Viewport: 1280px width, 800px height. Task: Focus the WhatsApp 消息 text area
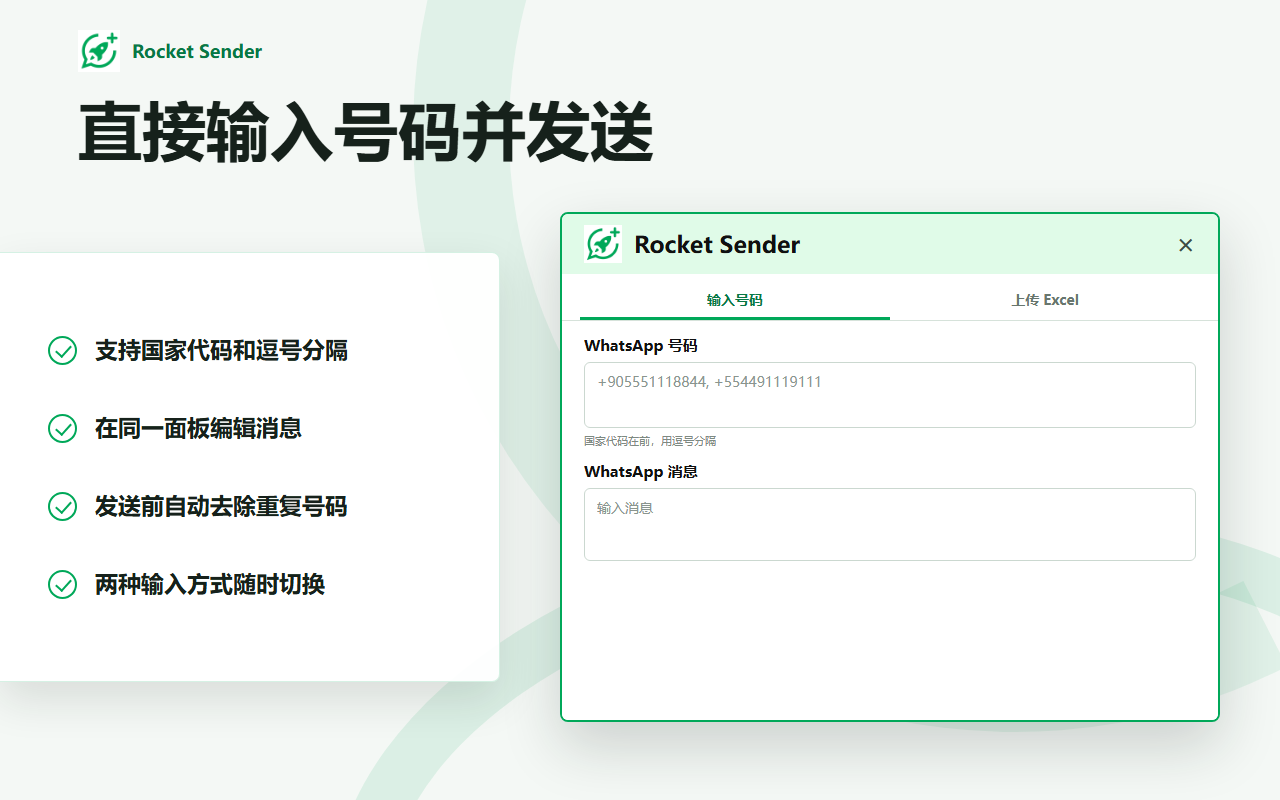[890, 524]
